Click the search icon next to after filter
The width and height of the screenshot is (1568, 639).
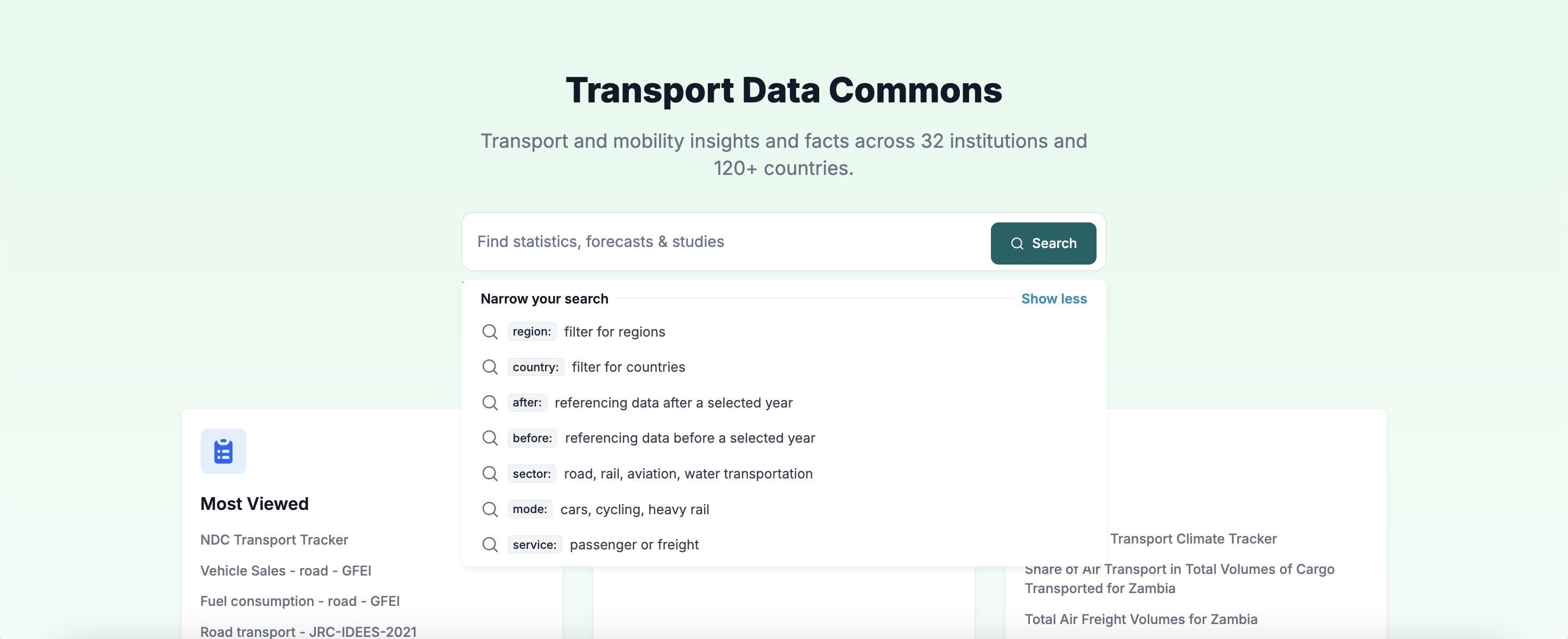pos(490,402)
